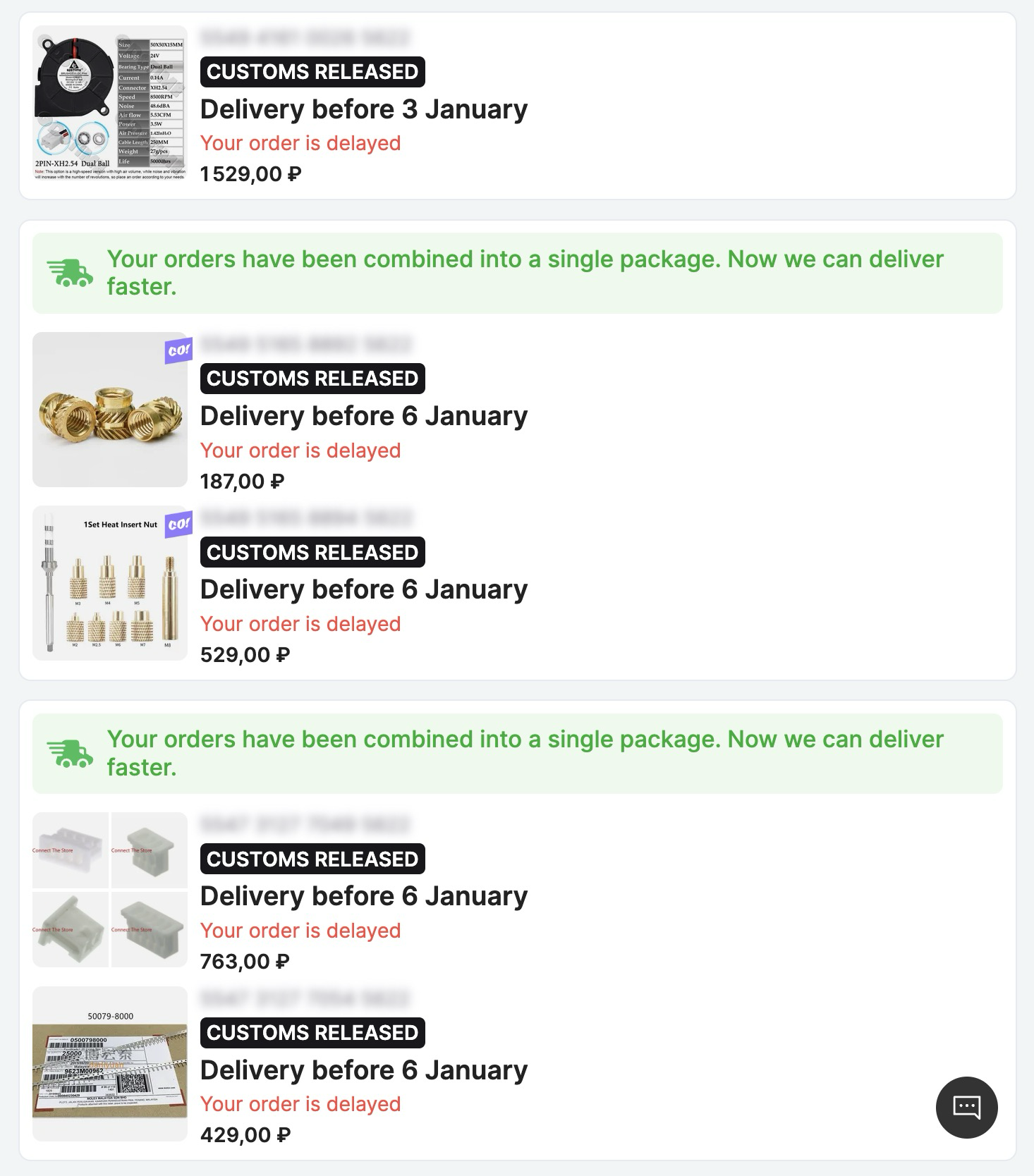This screenshot has width=1034, height=1176.
Task: Click the Delivery before 3 January heading
Action: (364, 109)
